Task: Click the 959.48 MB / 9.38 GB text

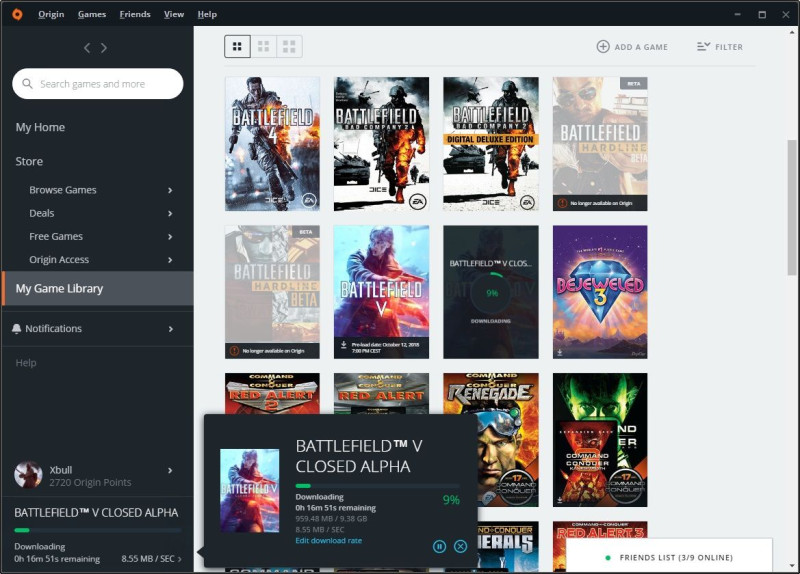Action: [x=331, y=519]
